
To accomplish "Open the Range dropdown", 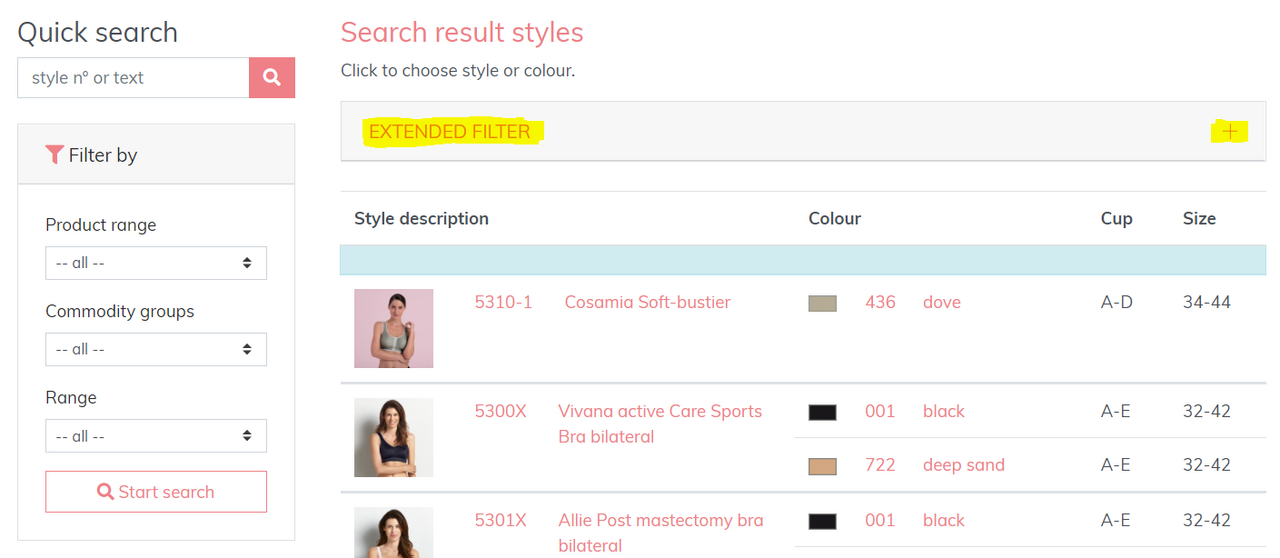I will [x=156, y=436].
